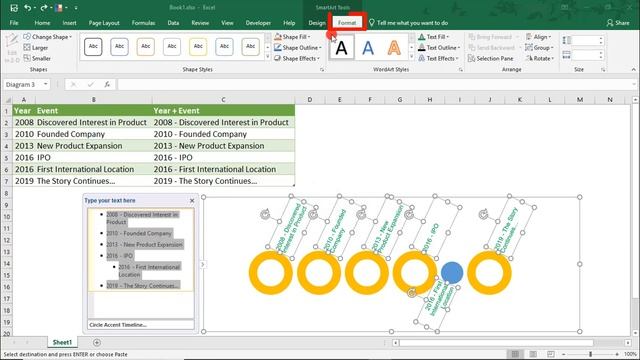
Task: Open Shape Fill dropdown
Action: 292,37
